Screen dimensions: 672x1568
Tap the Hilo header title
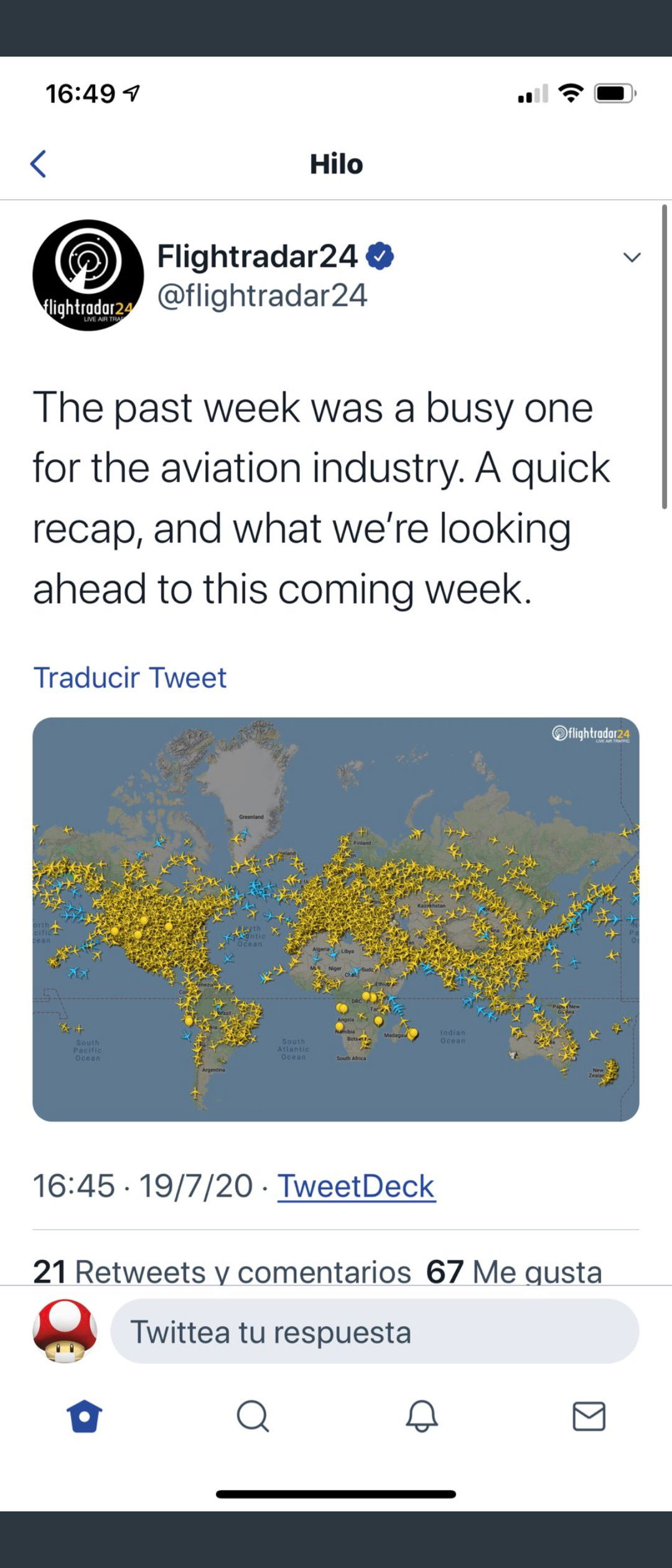point(336,164)
